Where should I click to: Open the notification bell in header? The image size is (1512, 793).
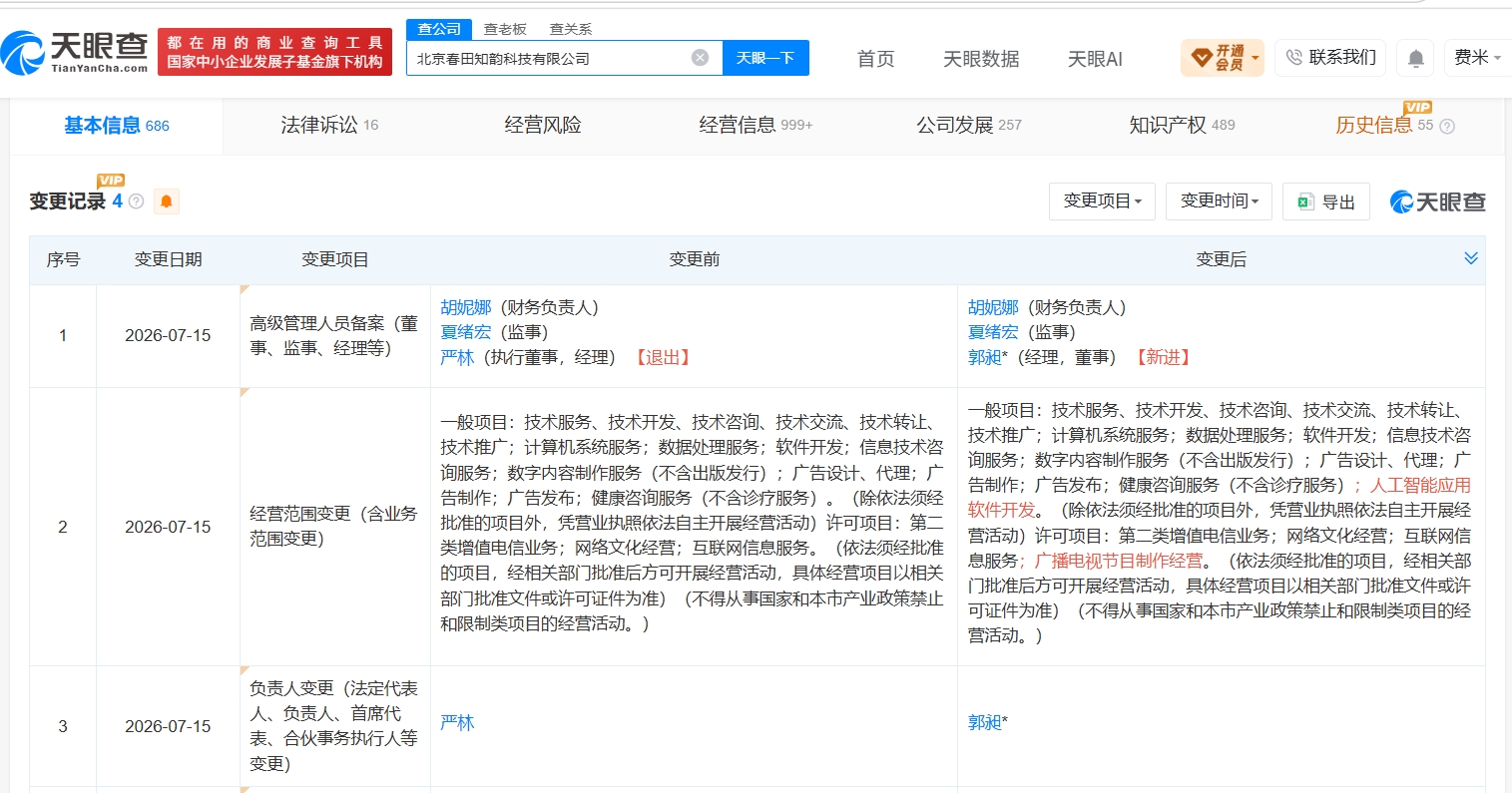[1415, 58]
